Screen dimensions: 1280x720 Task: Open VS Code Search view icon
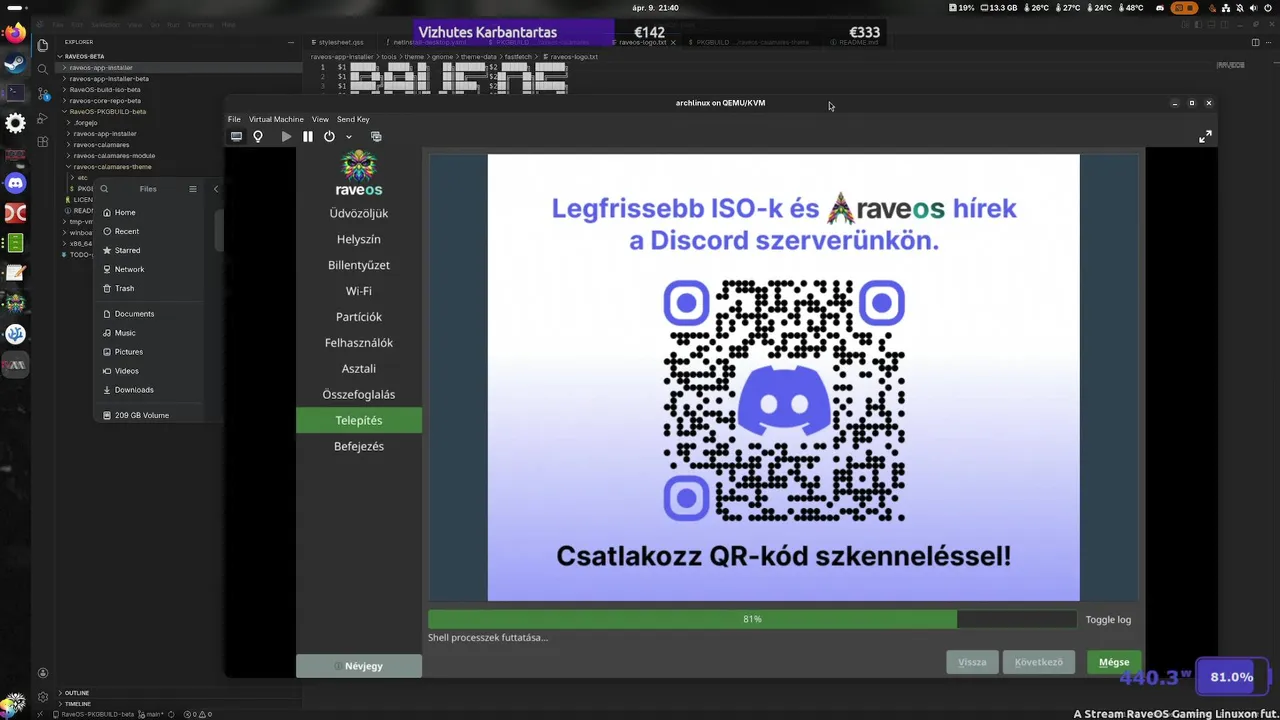tap(42, 70)
